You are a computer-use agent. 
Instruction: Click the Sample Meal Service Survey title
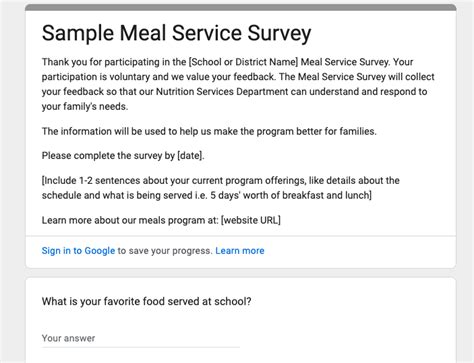[177, 33]
